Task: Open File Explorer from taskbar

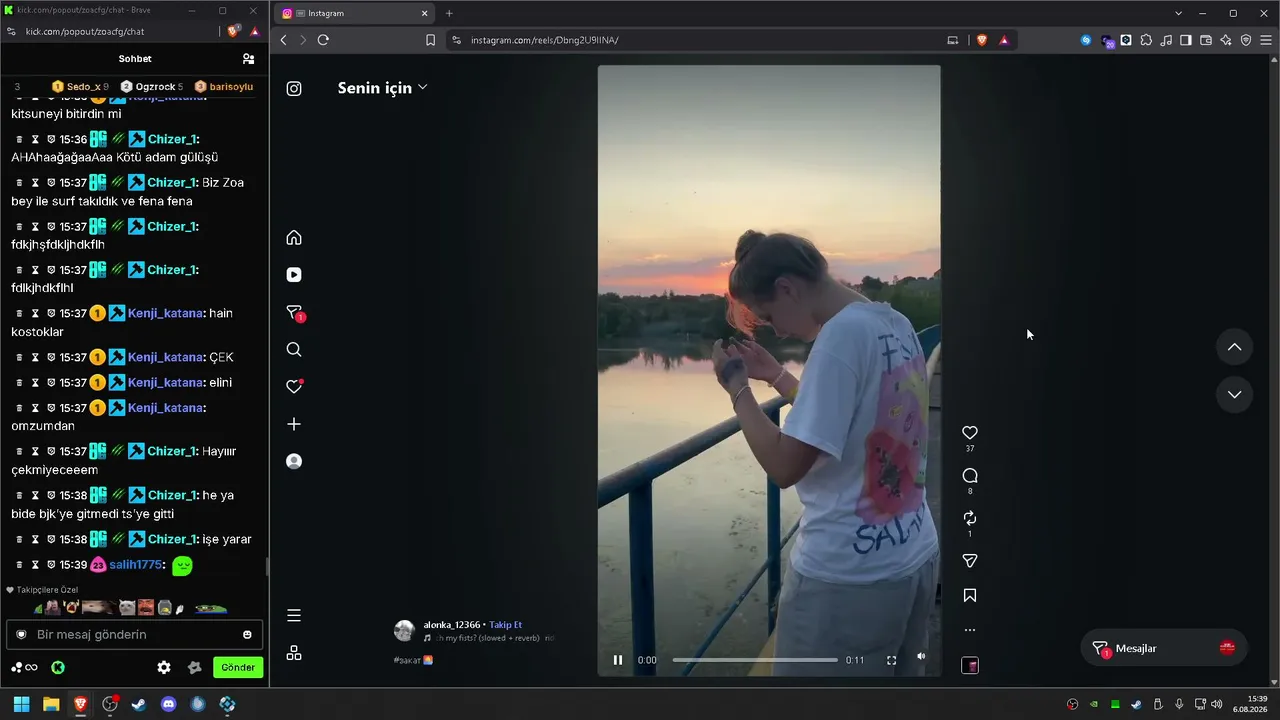Action: tap(51, 704)
